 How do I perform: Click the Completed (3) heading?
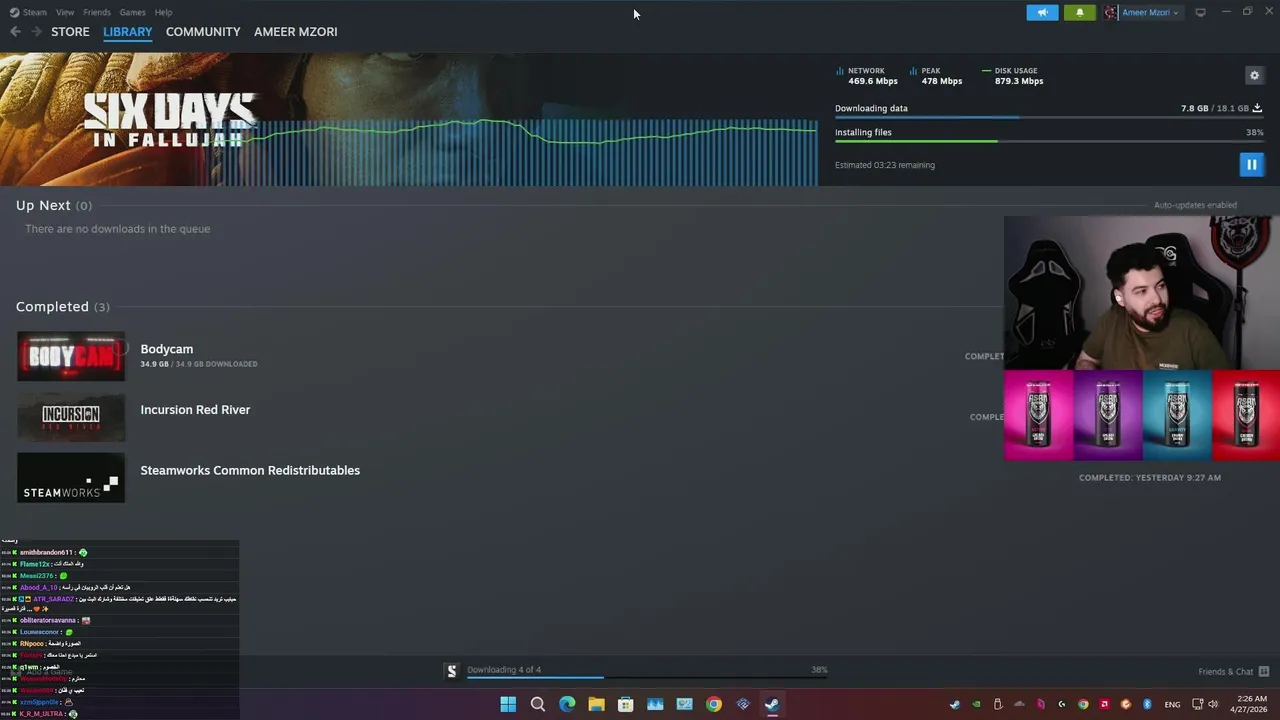point(63,307)
